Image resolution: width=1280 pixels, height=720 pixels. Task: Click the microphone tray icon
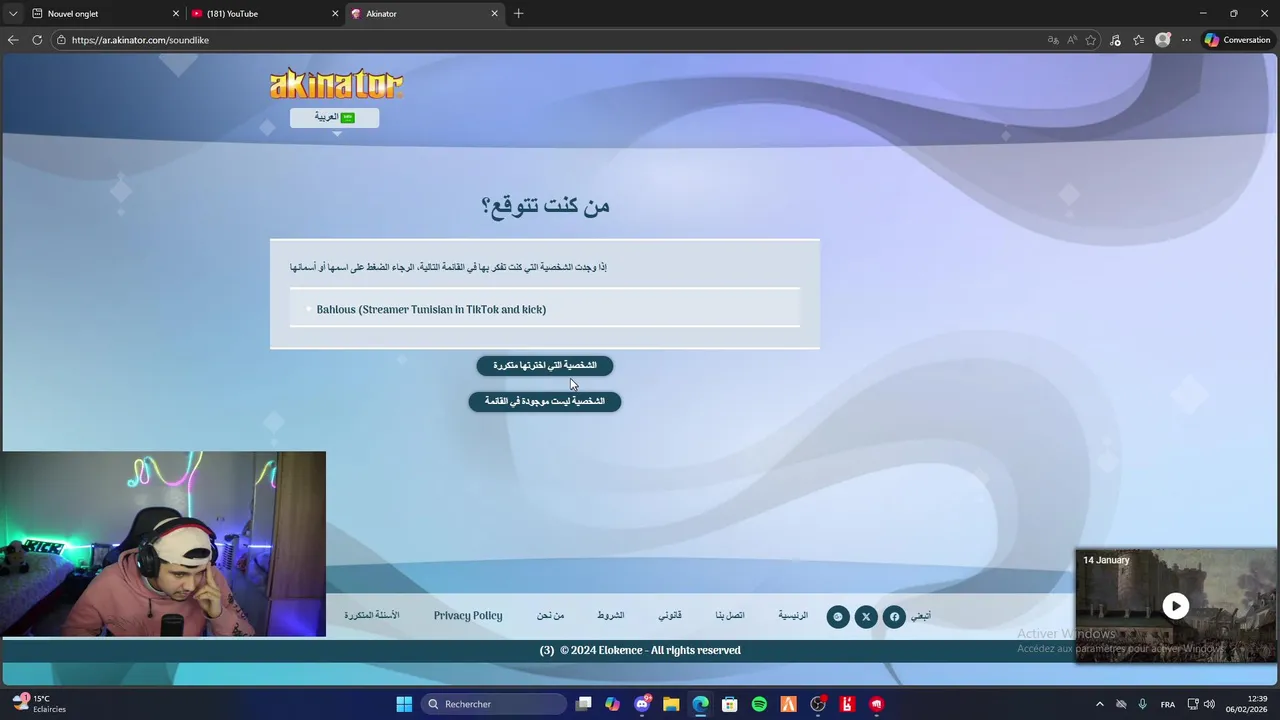click(1142, 704)
